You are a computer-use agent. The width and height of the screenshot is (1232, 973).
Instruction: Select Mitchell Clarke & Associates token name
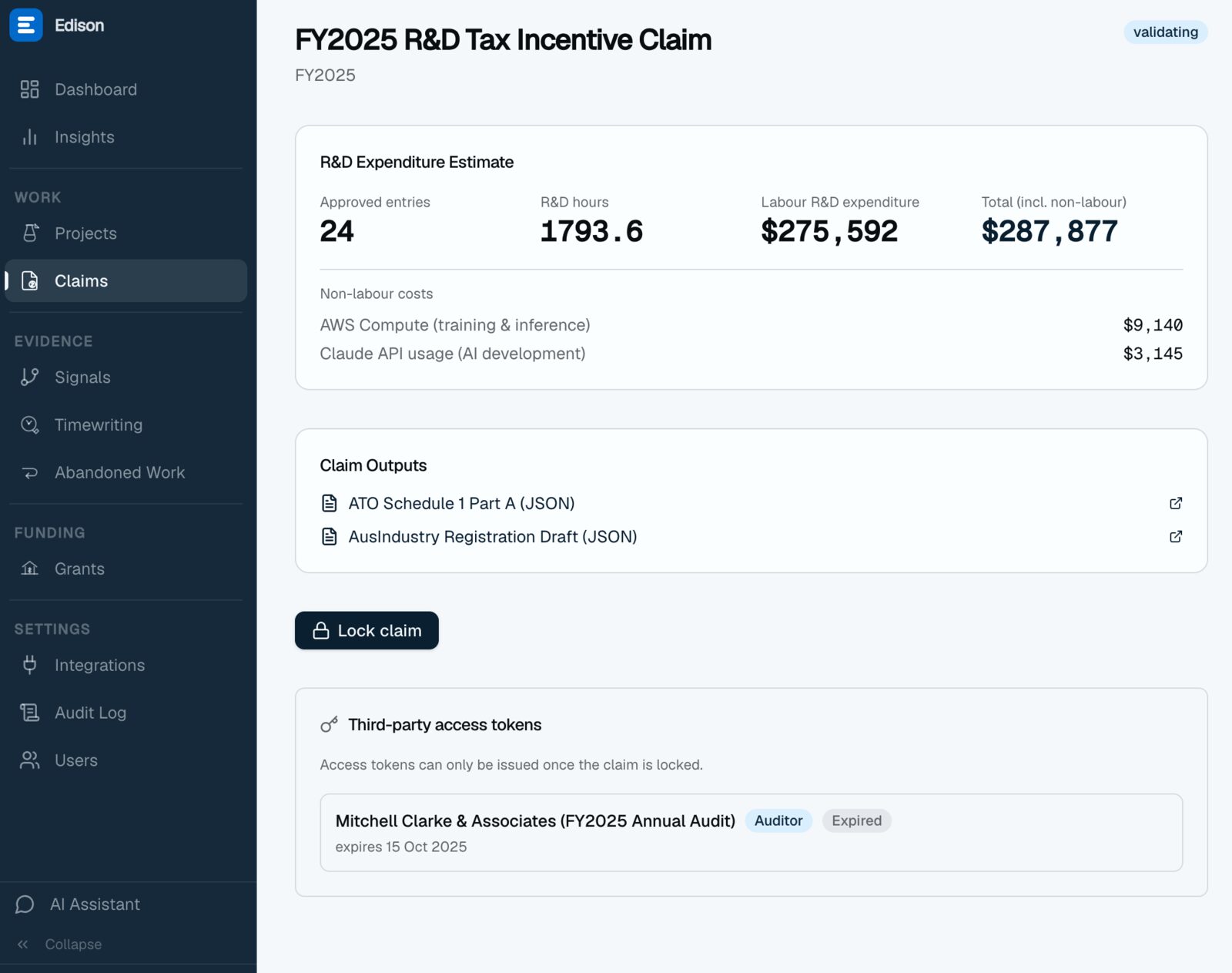pos(535,821)
